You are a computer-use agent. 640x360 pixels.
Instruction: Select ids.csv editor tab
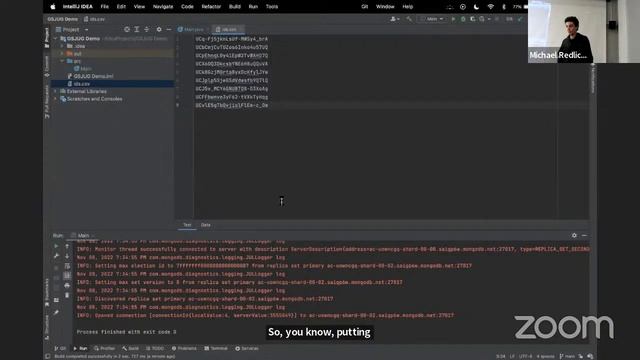(x=227, y=29)
